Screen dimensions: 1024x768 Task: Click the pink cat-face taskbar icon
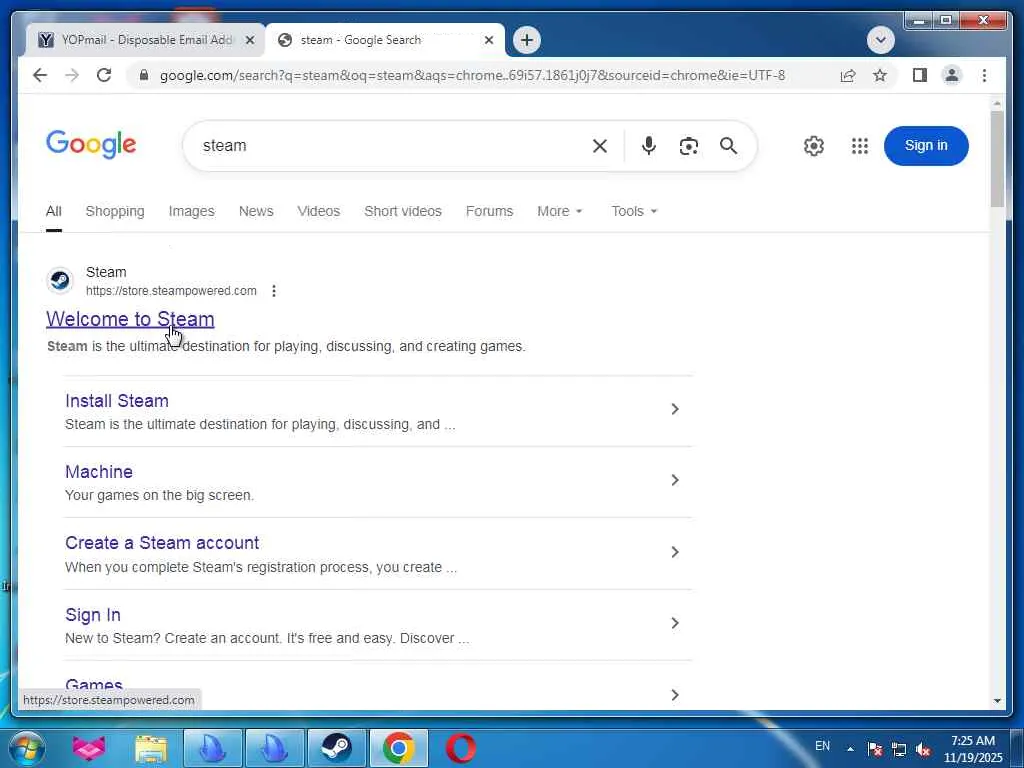coord(89,748)
